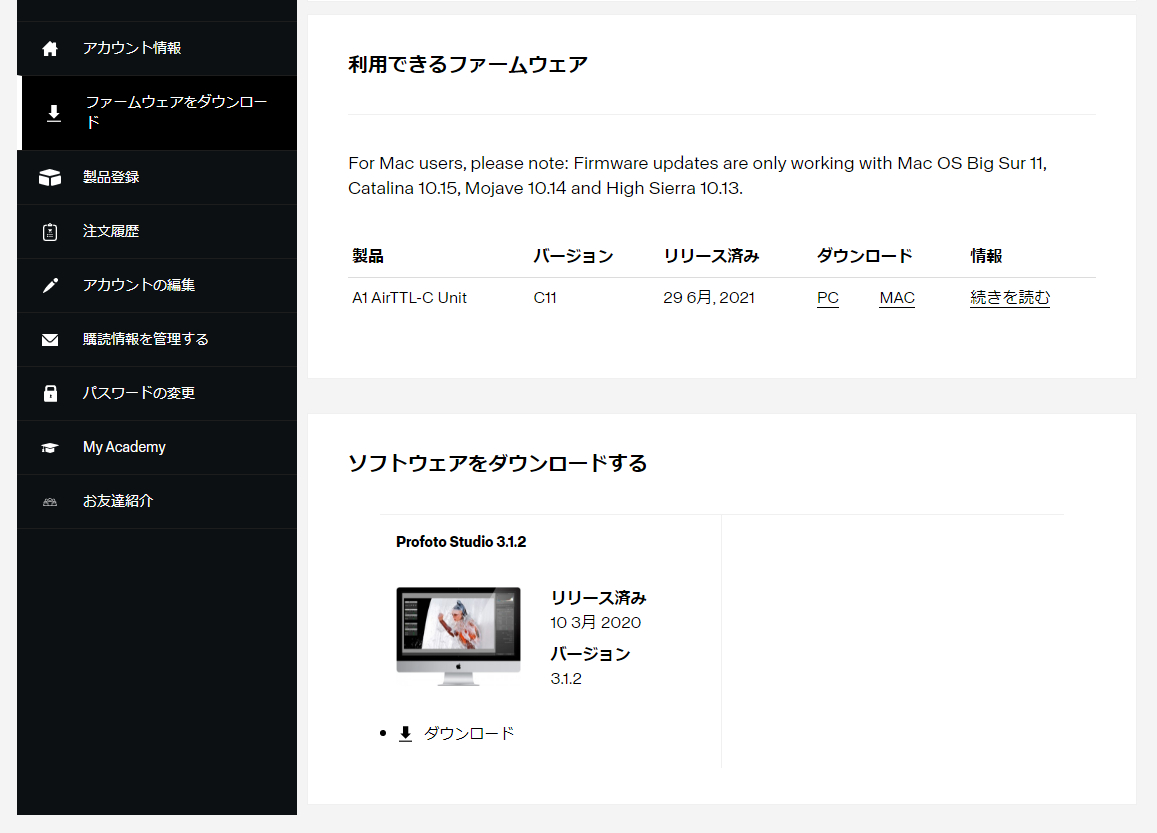Image resolution: width=1157 pixels, height=833 pixels.
Task: Click the ソフトウェアをダウンロードする heading
Action: (497, 463)
